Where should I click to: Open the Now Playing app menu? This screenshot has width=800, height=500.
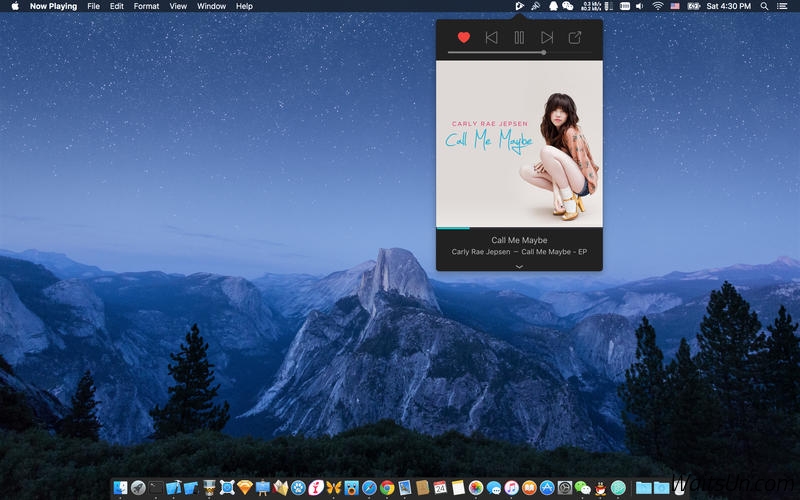tap(54, 6)
